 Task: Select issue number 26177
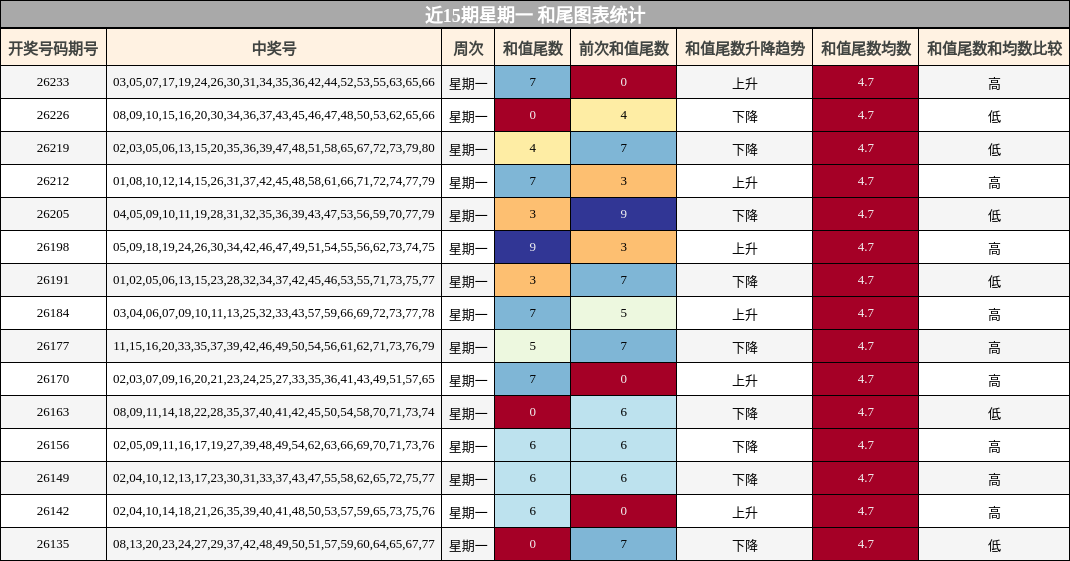pos(53,346)
